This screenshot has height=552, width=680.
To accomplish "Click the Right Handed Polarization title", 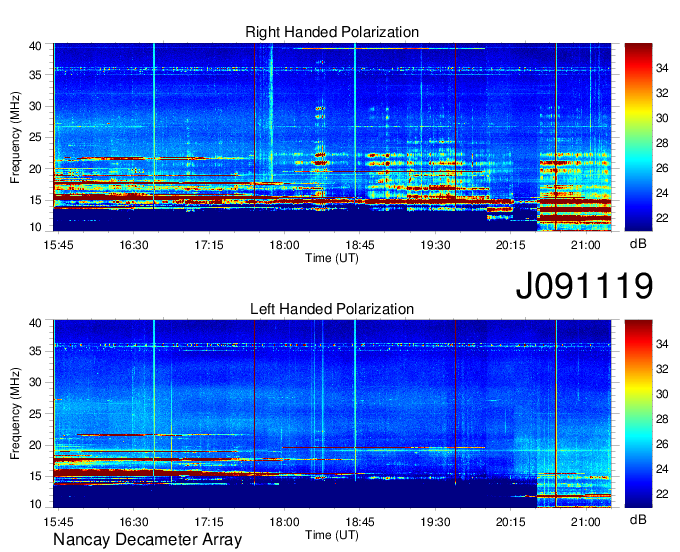I will (x=332, y=32).
